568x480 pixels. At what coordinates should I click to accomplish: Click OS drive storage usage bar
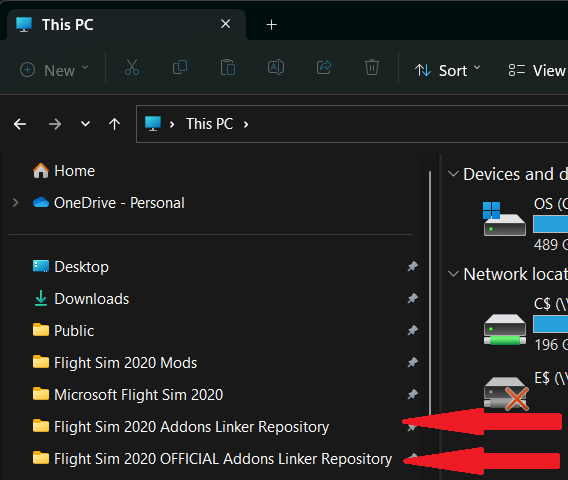point(550,224)
